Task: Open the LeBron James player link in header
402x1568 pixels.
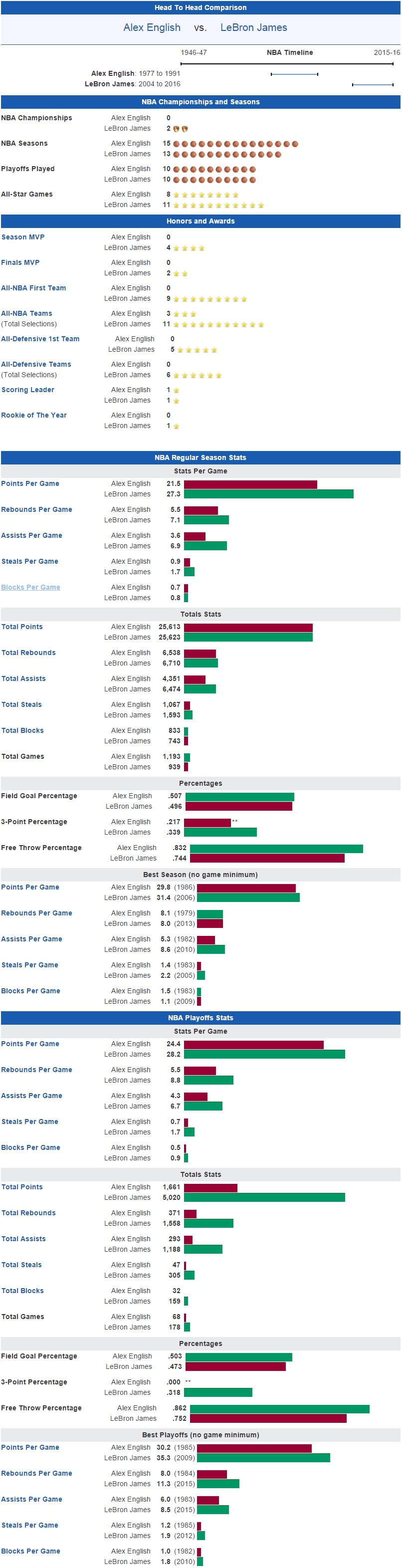Action: [253, 28]
